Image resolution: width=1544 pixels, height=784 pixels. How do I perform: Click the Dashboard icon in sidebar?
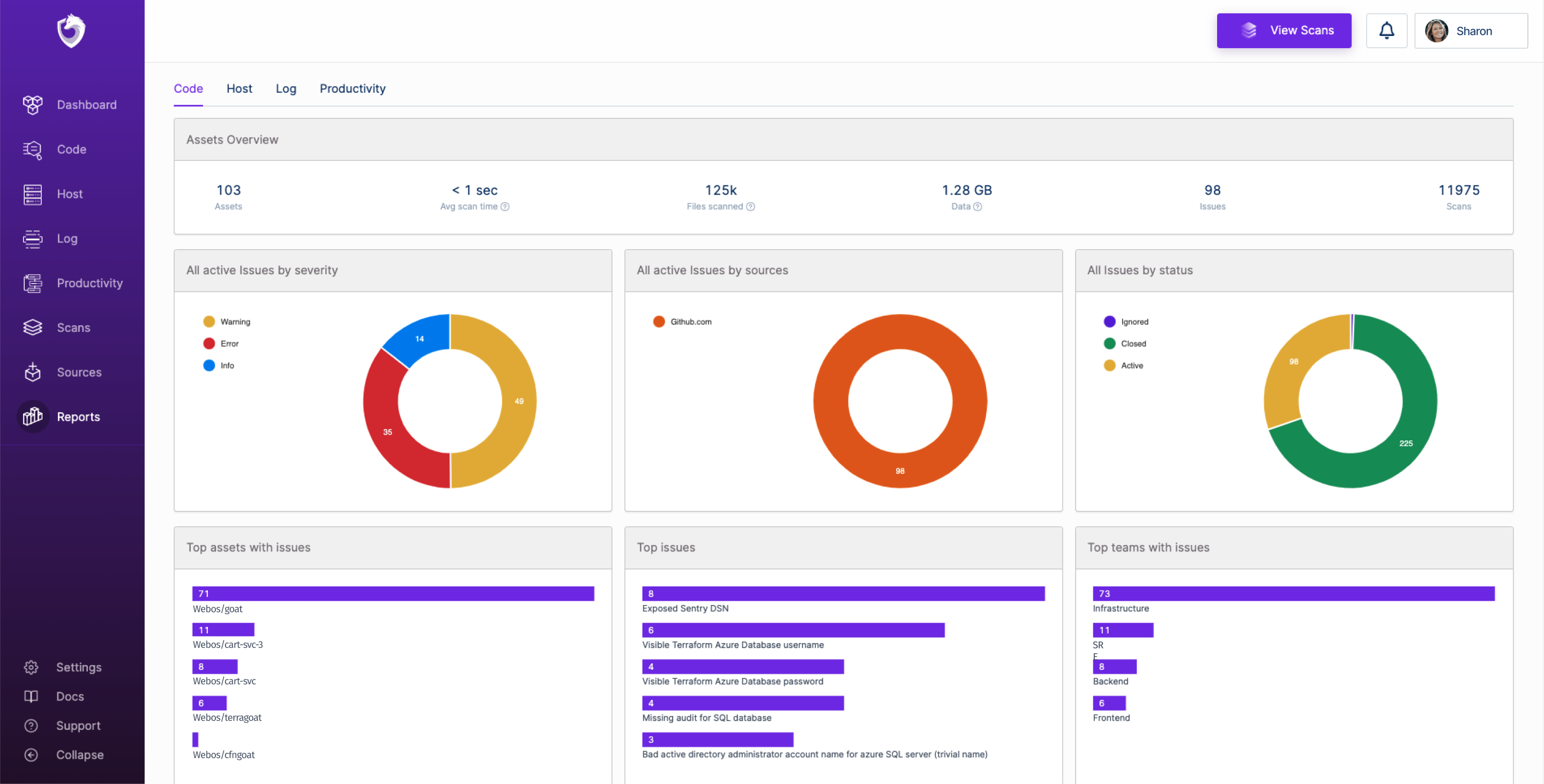pyautogui.click(x=32, y=104)
